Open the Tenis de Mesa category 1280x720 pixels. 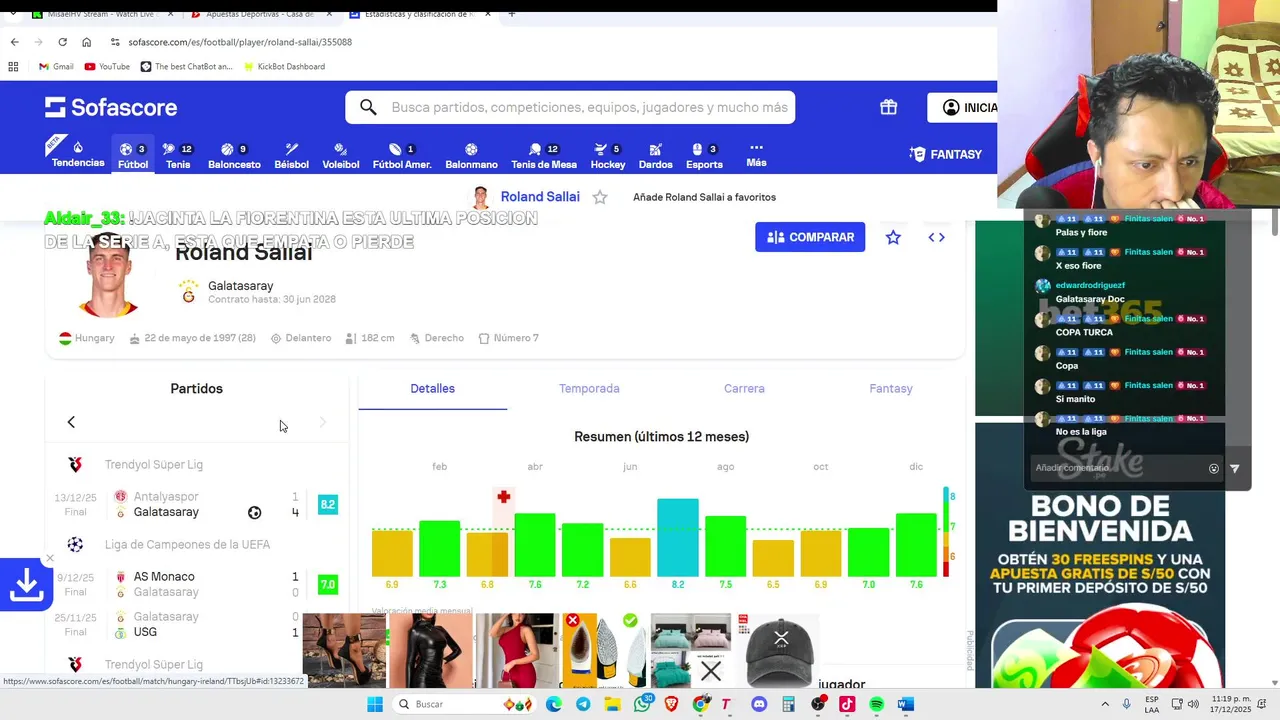544,155
